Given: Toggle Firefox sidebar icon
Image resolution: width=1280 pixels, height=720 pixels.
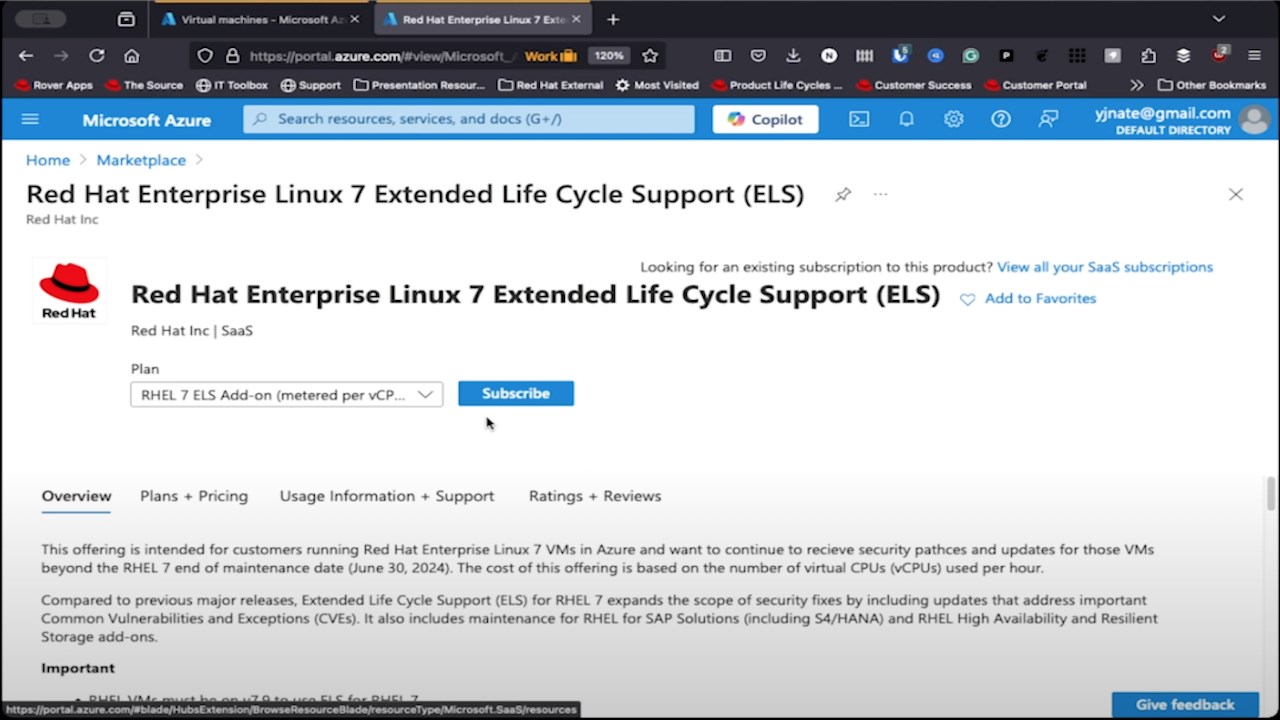Looking at the screenshot, I should point(722,56).
